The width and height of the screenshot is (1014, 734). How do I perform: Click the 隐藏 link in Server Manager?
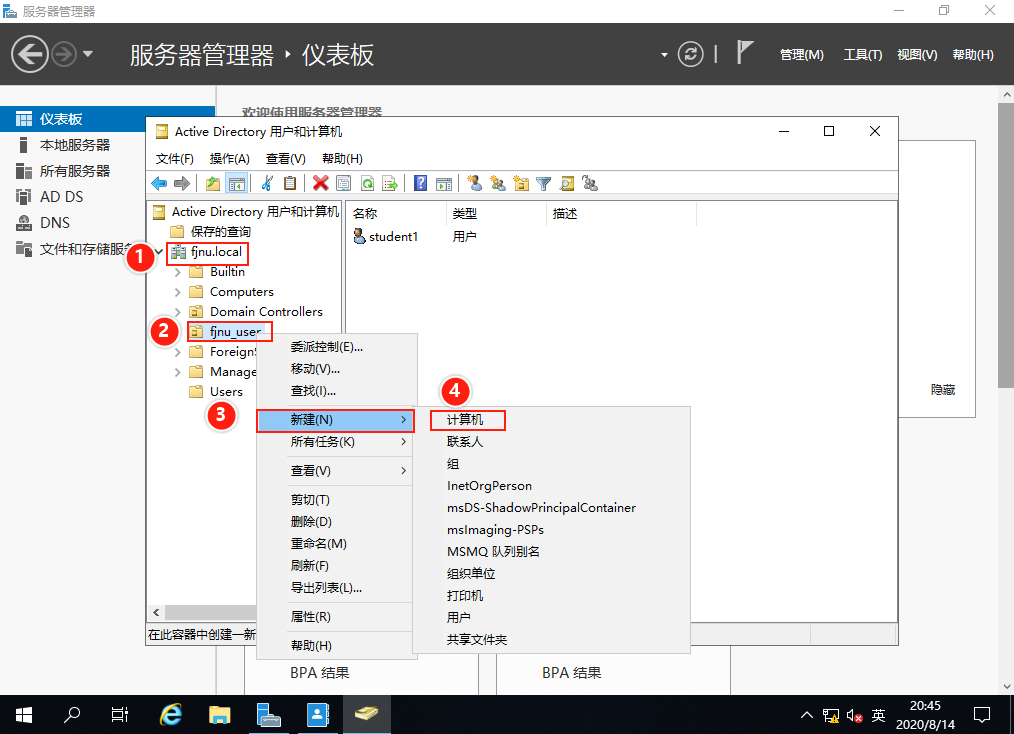pos(943,389)
